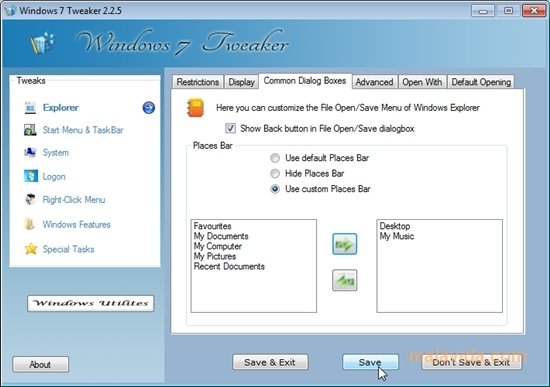Select Hide Places Bar option
The width and height of the screenshot is (550, 387).
click(275, 174)
